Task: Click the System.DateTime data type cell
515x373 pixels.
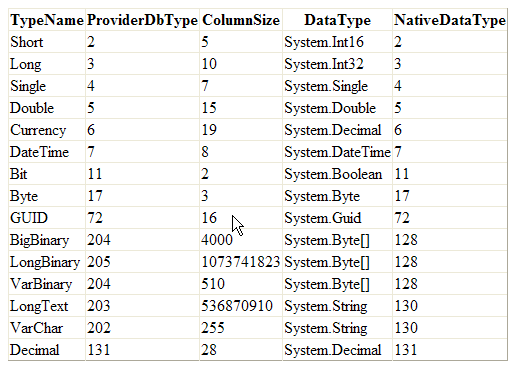Action: coord(337,152)
